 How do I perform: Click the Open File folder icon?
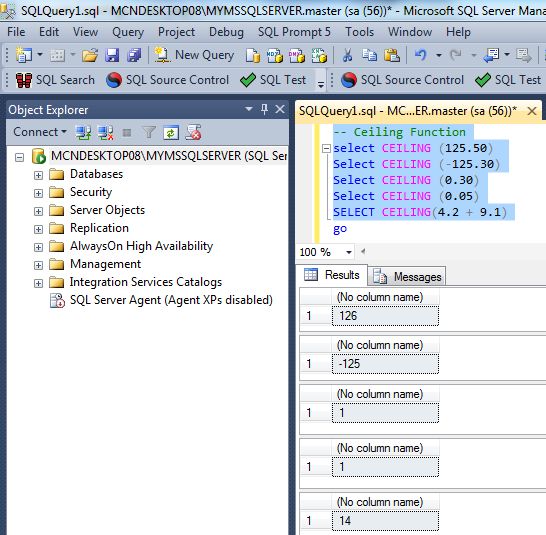[90, 55]
